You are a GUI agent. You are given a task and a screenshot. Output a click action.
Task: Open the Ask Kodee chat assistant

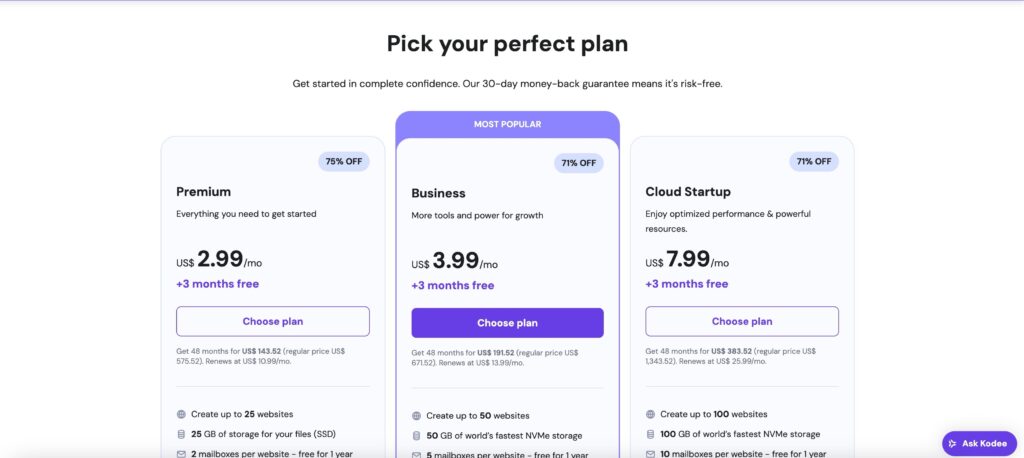pyautogui.click(x=979, y=444)
